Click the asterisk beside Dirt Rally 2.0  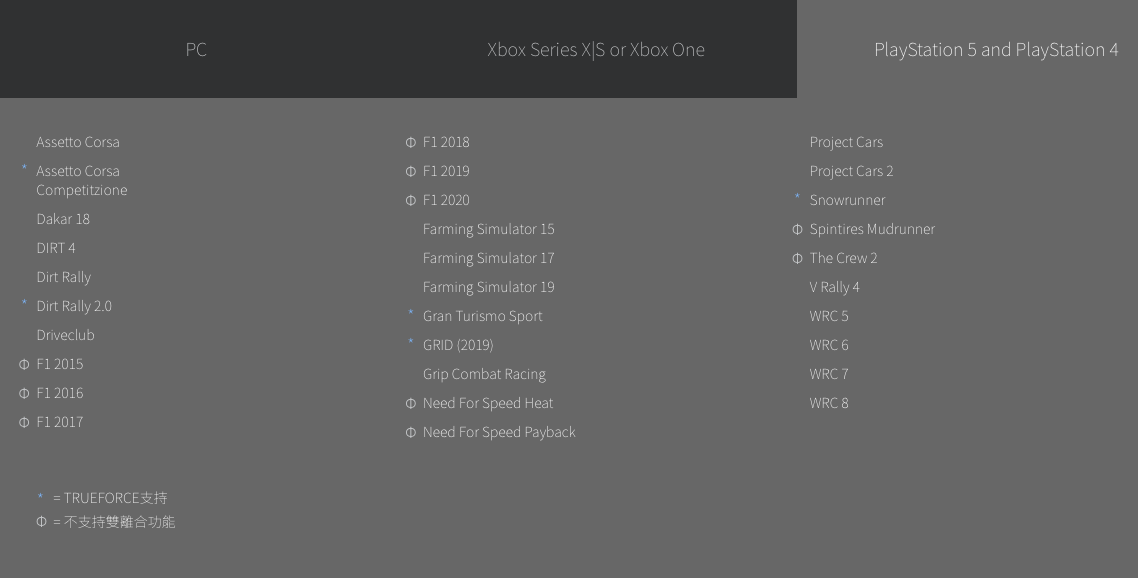click(x=25, y=302)
